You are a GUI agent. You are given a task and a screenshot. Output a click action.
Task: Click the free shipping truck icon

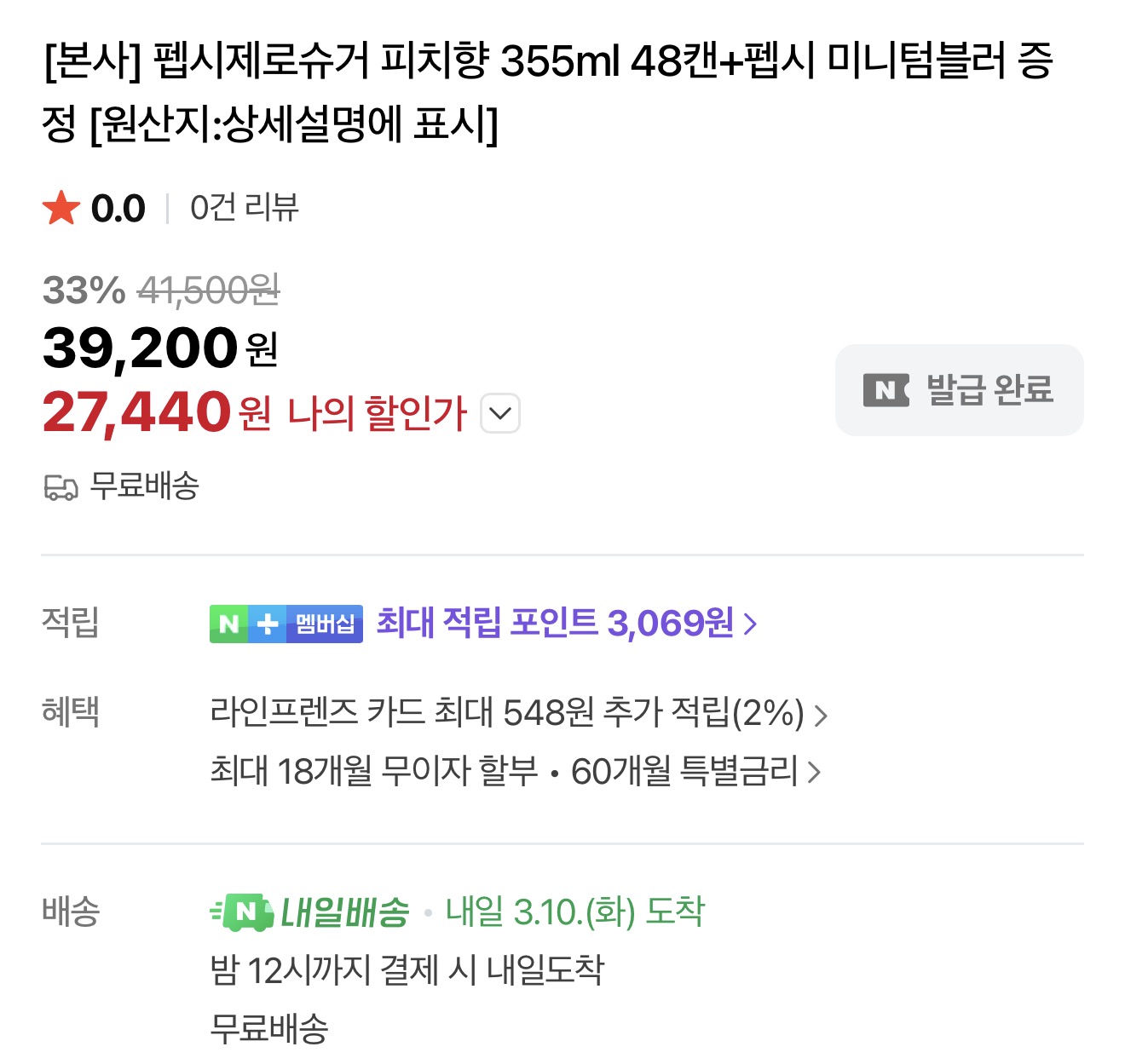[x=61, y=488]
